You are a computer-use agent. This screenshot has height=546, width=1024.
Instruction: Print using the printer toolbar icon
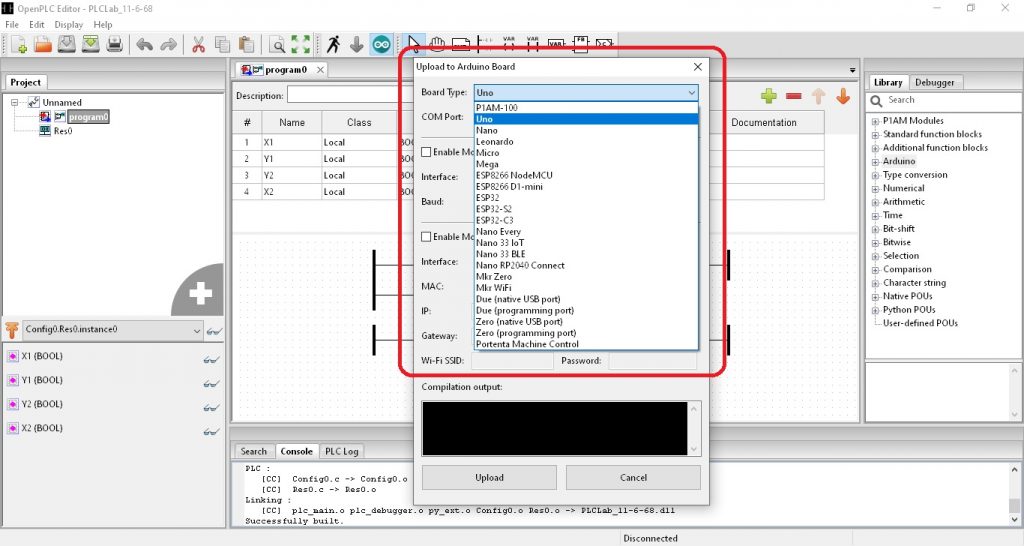point(115,44)
